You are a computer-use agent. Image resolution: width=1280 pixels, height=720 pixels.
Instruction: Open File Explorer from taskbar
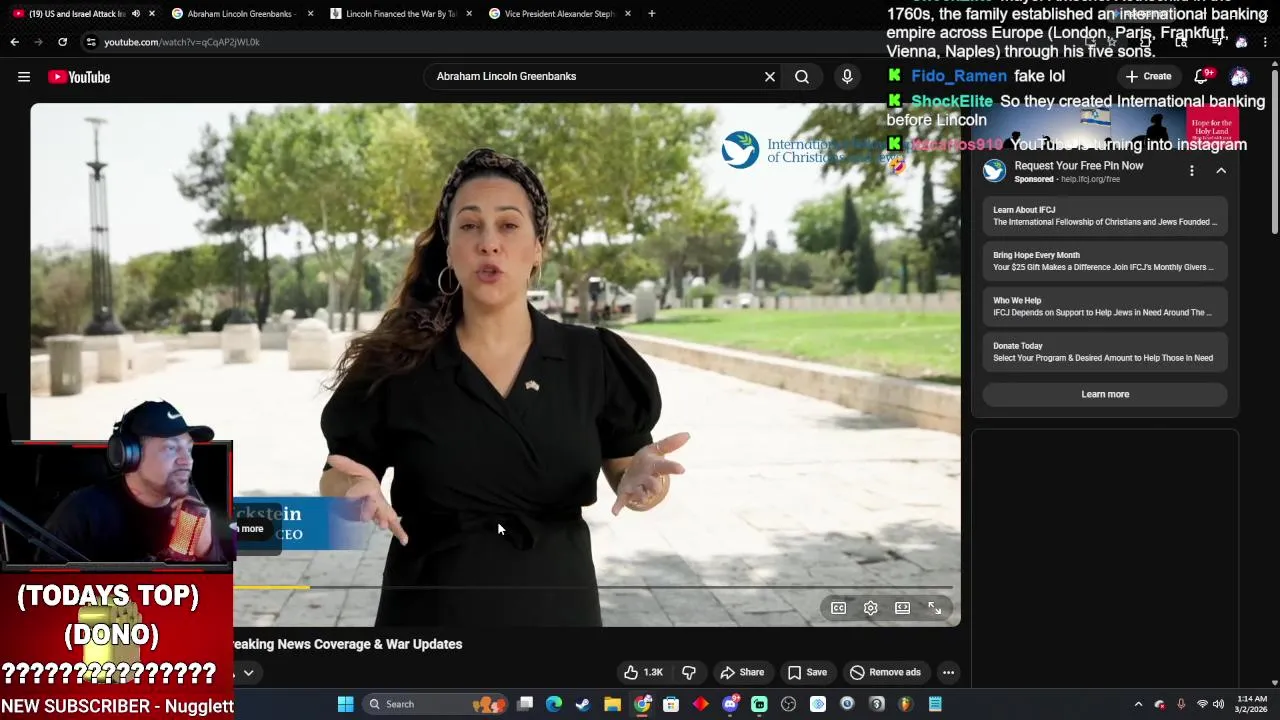(x=612, y=704)
